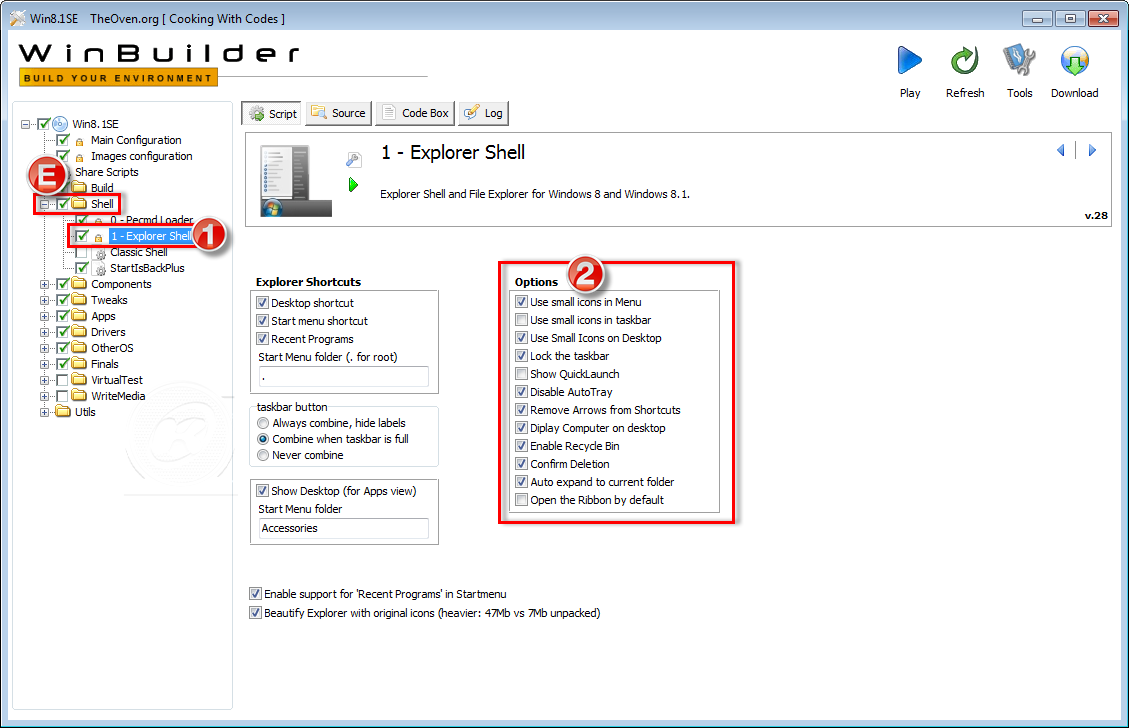The width and height of the screenshot is (1129, 728).
Task: Toggle Beautify Explorer with original icons
Action: (x=256, y=613)
